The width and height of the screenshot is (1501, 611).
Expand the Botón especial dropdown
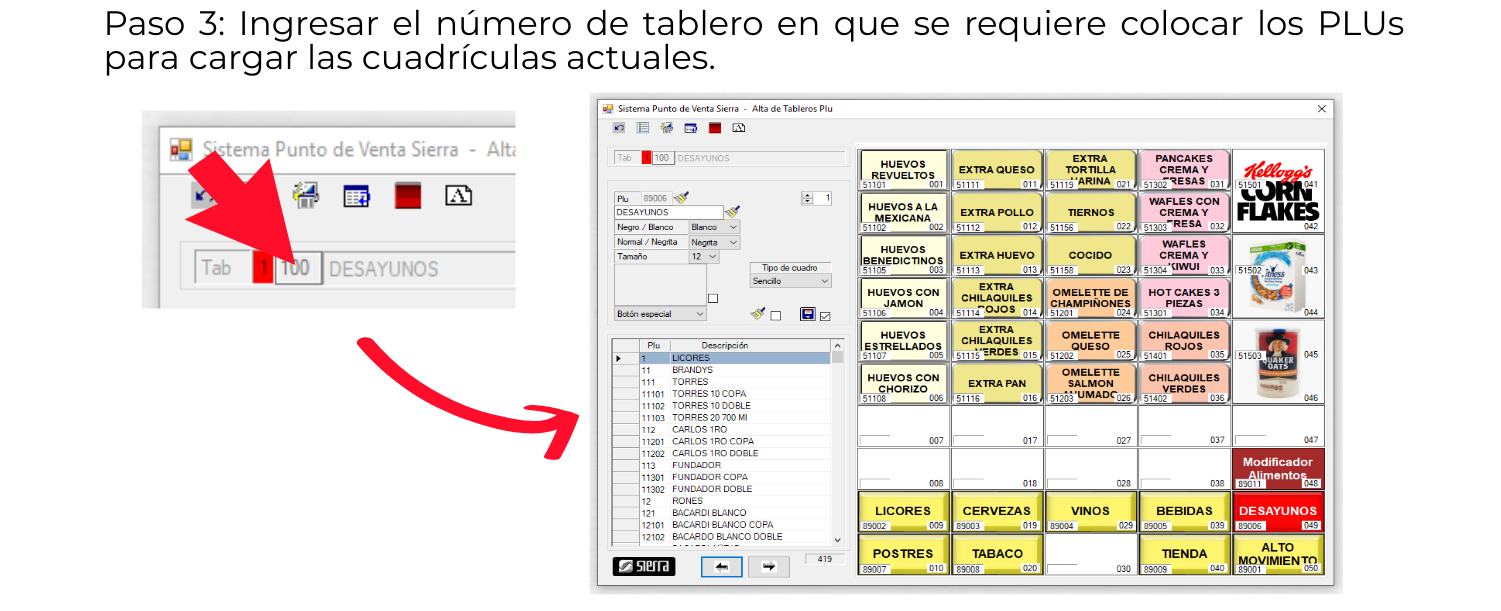[x=660, y=314]
